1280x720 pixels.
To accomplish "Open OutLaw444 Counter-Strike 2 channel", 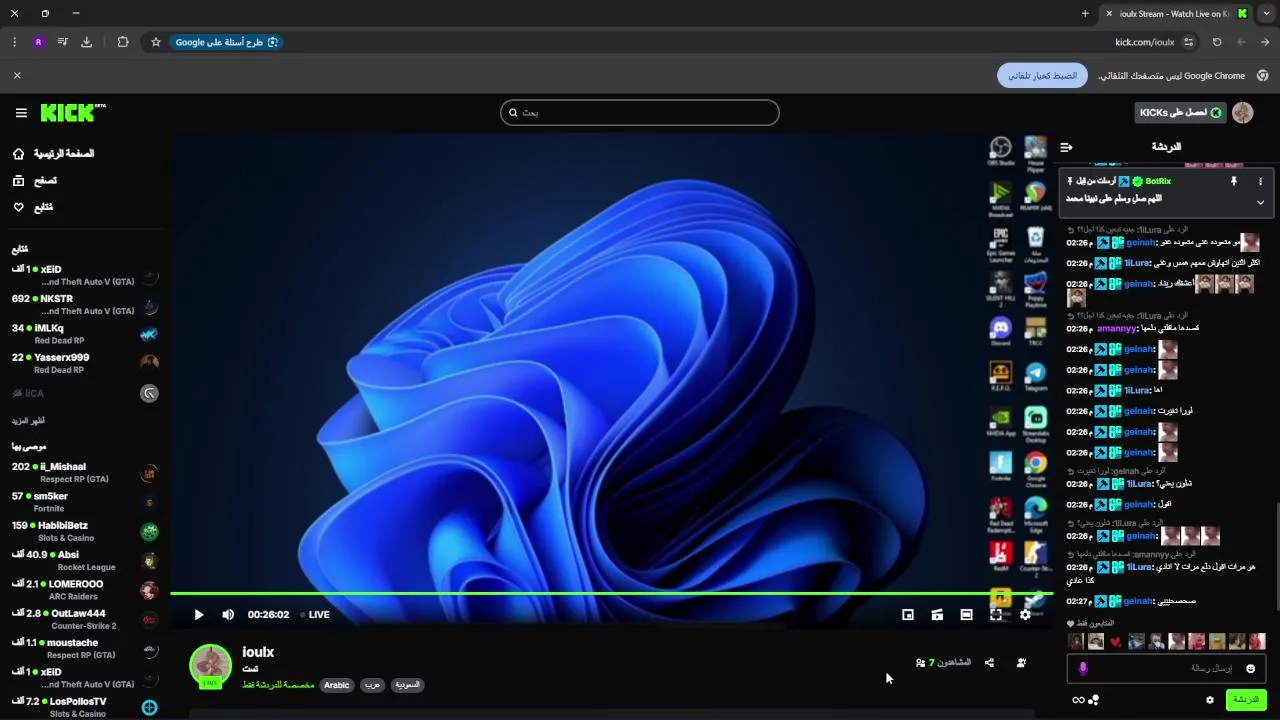I will (x=85, y=619).
